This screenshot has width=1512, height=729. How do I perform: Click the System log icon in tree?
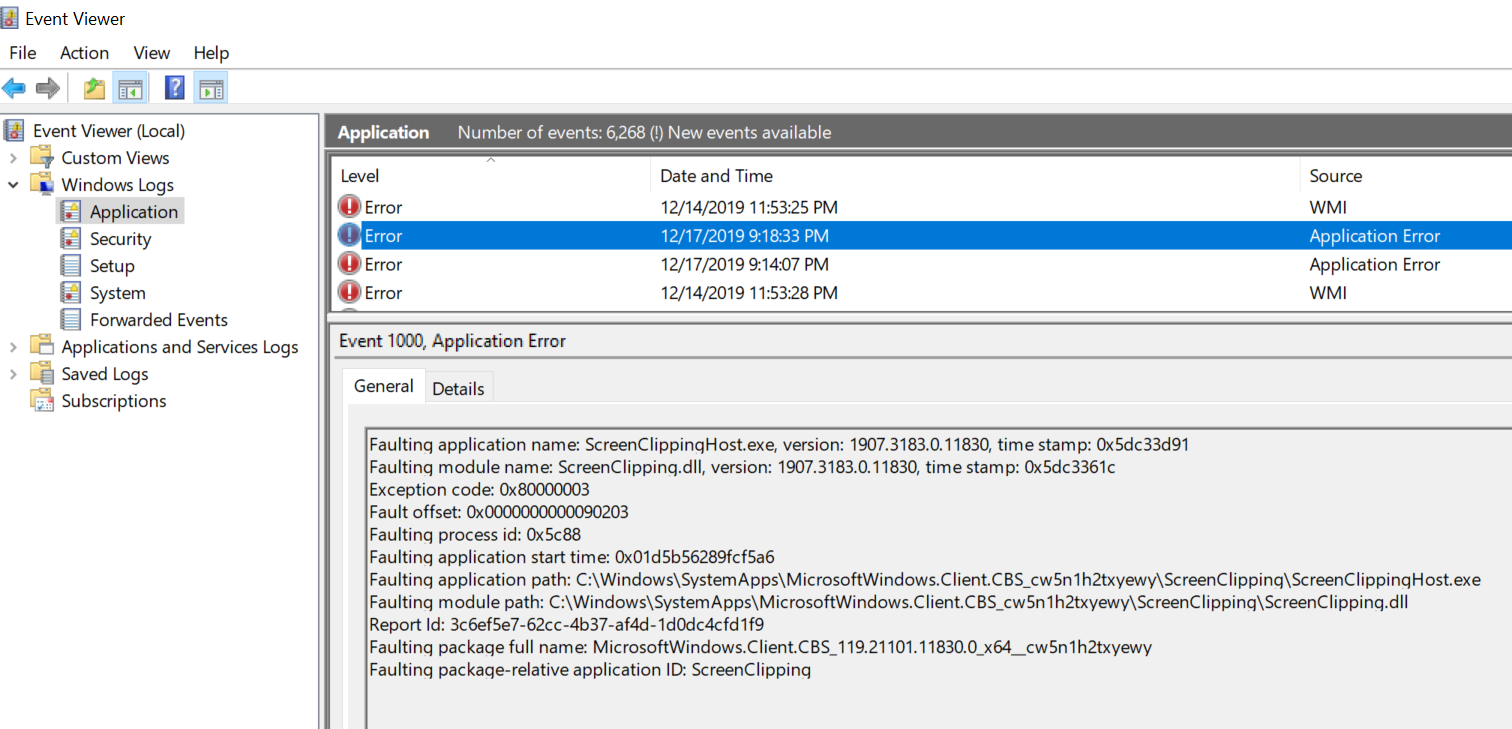coord(70,292)
